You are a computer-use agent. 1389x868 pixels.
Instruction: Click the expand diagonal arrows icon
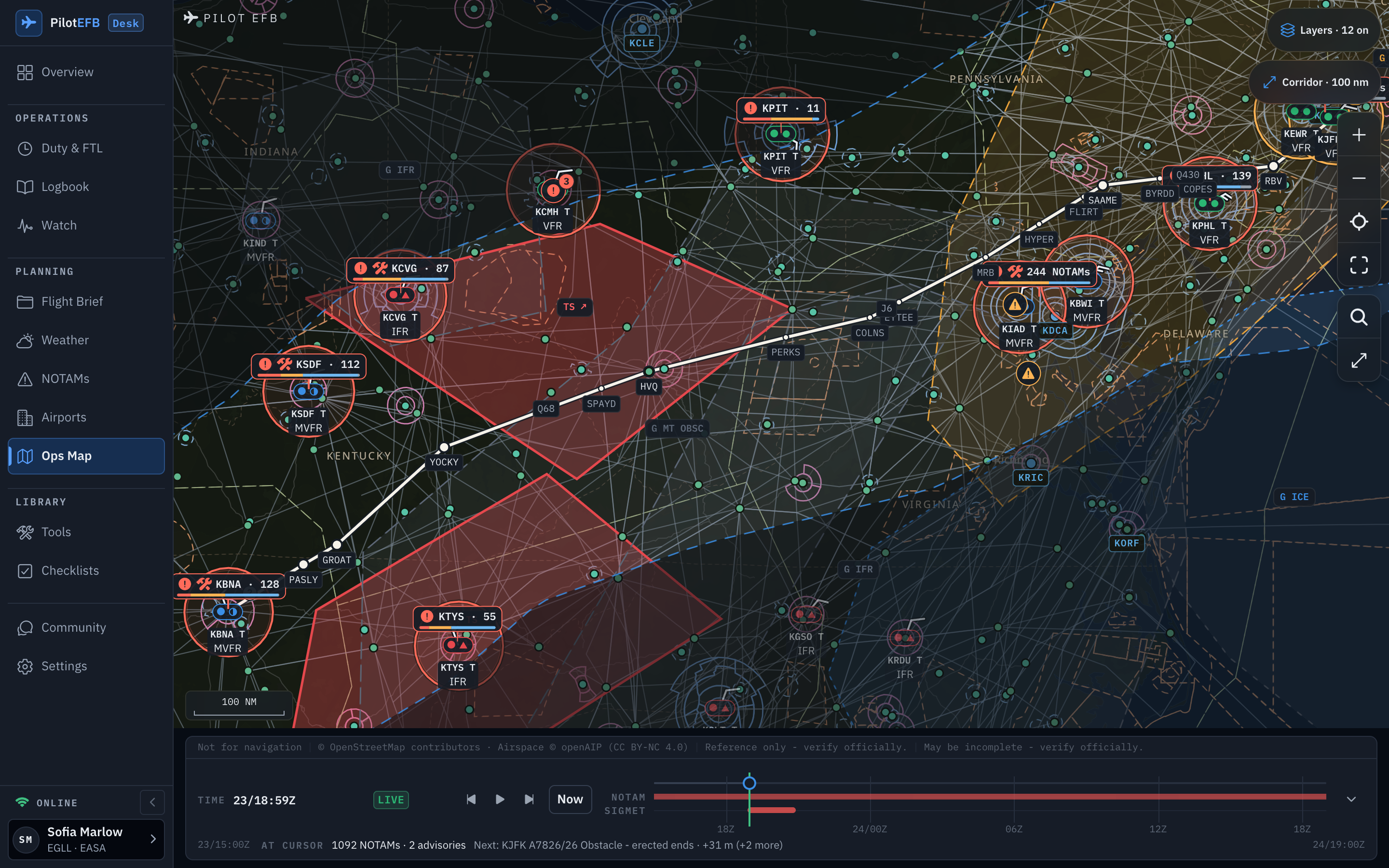click(1359, 361)
